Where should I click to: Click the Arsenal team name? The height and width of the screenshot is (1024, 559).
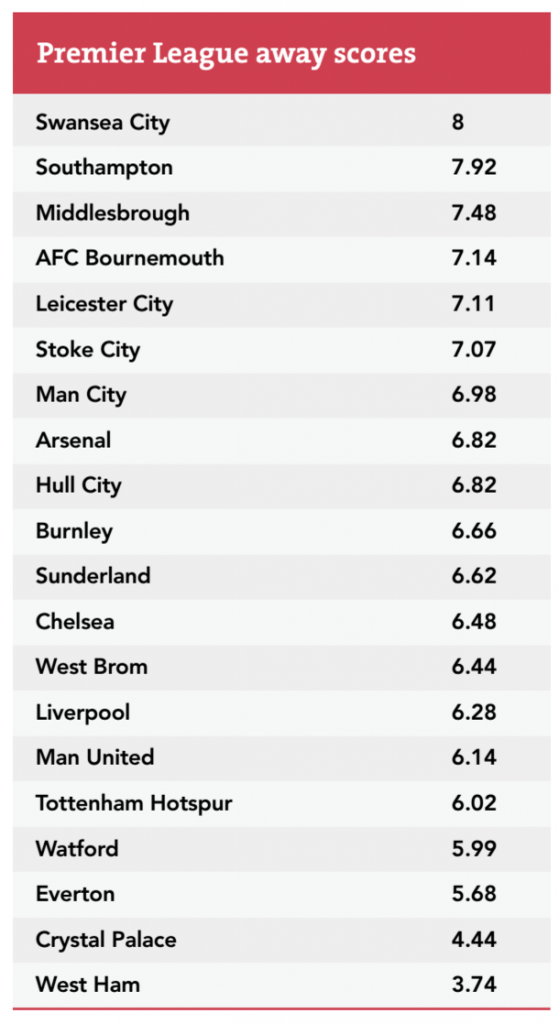point(73,440)
